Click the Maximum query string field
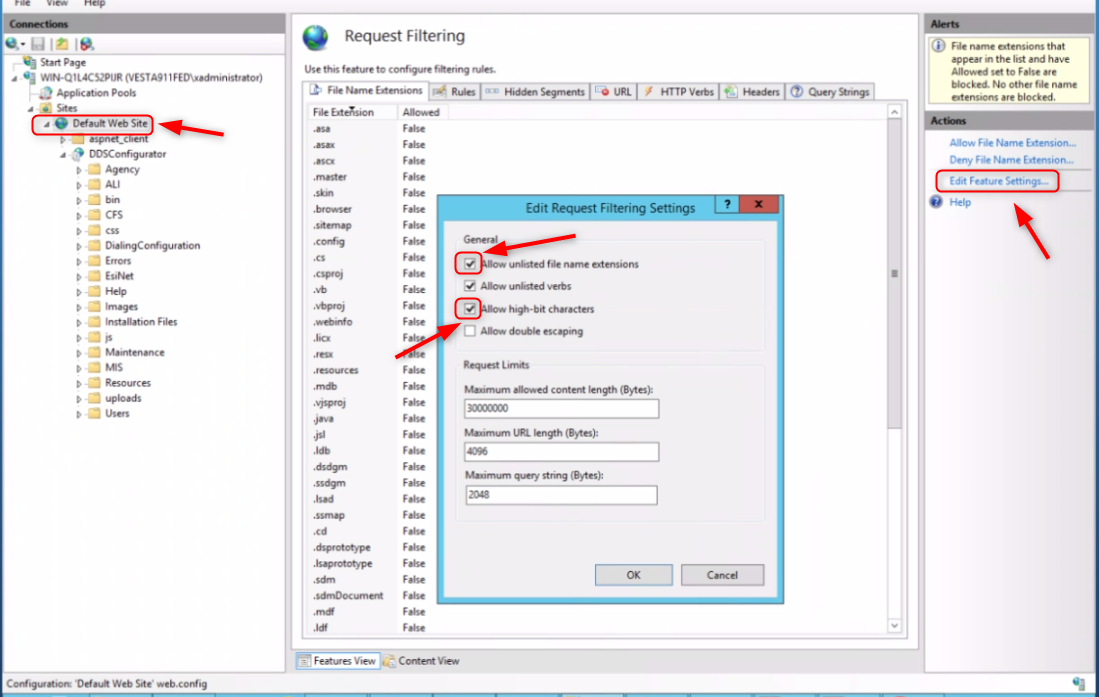1099x697 pixels. [561, 495]
